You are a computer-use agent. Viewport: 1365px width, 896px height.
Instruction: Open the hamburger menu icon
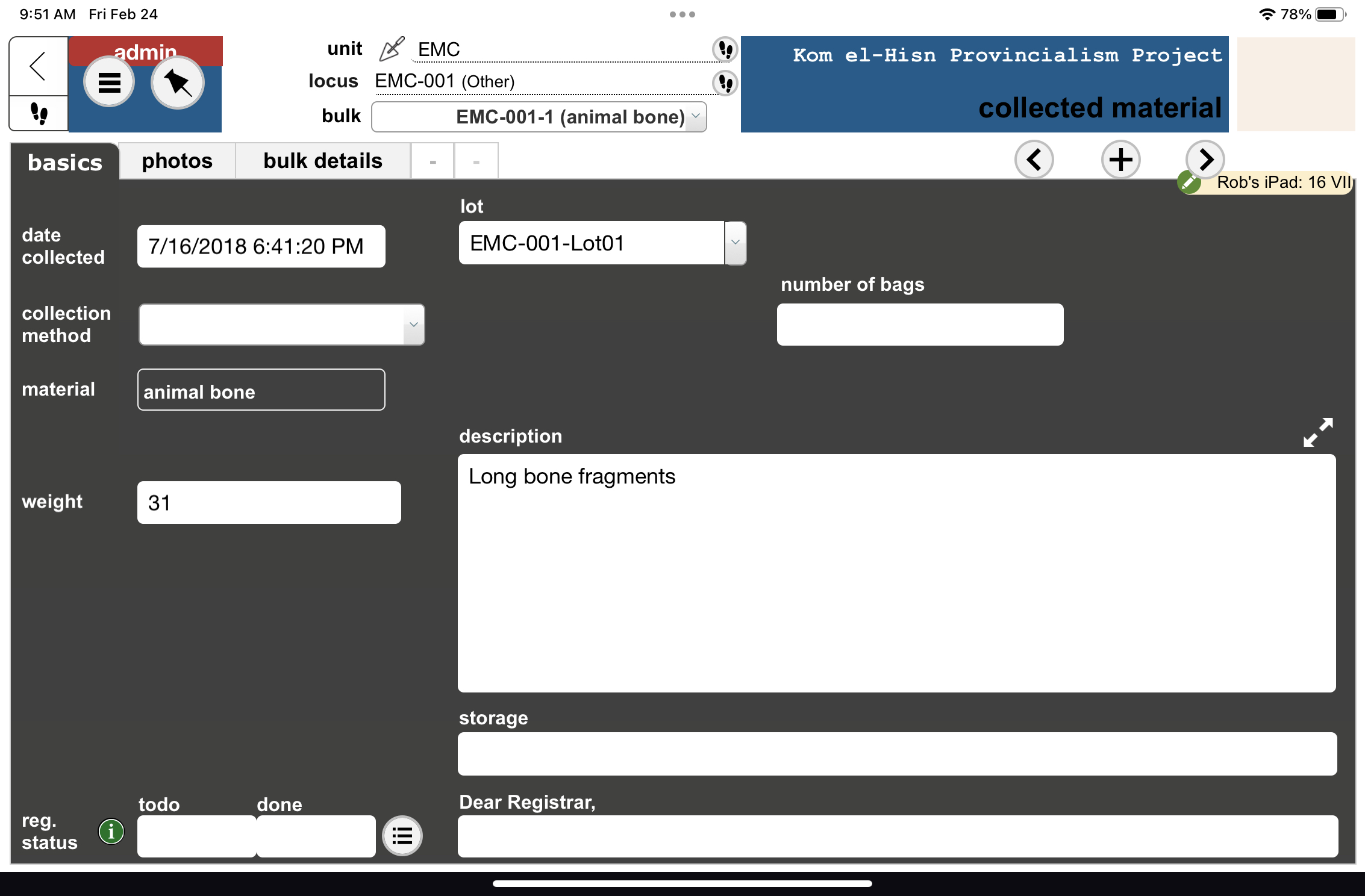(x=109, y=82)
